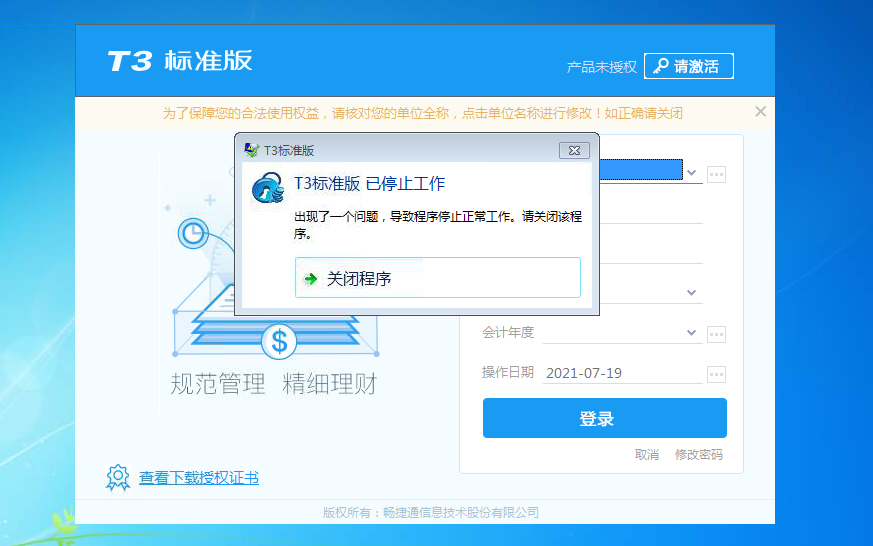Click the green arrow icon beside 关闭程序

[310, 279]
